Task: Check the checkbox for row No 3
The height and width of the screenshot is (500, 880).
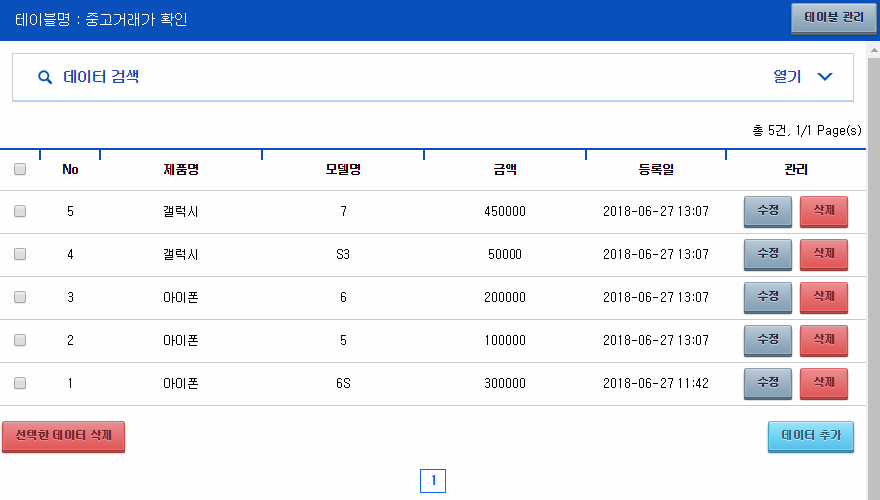Action: point(20,297)
